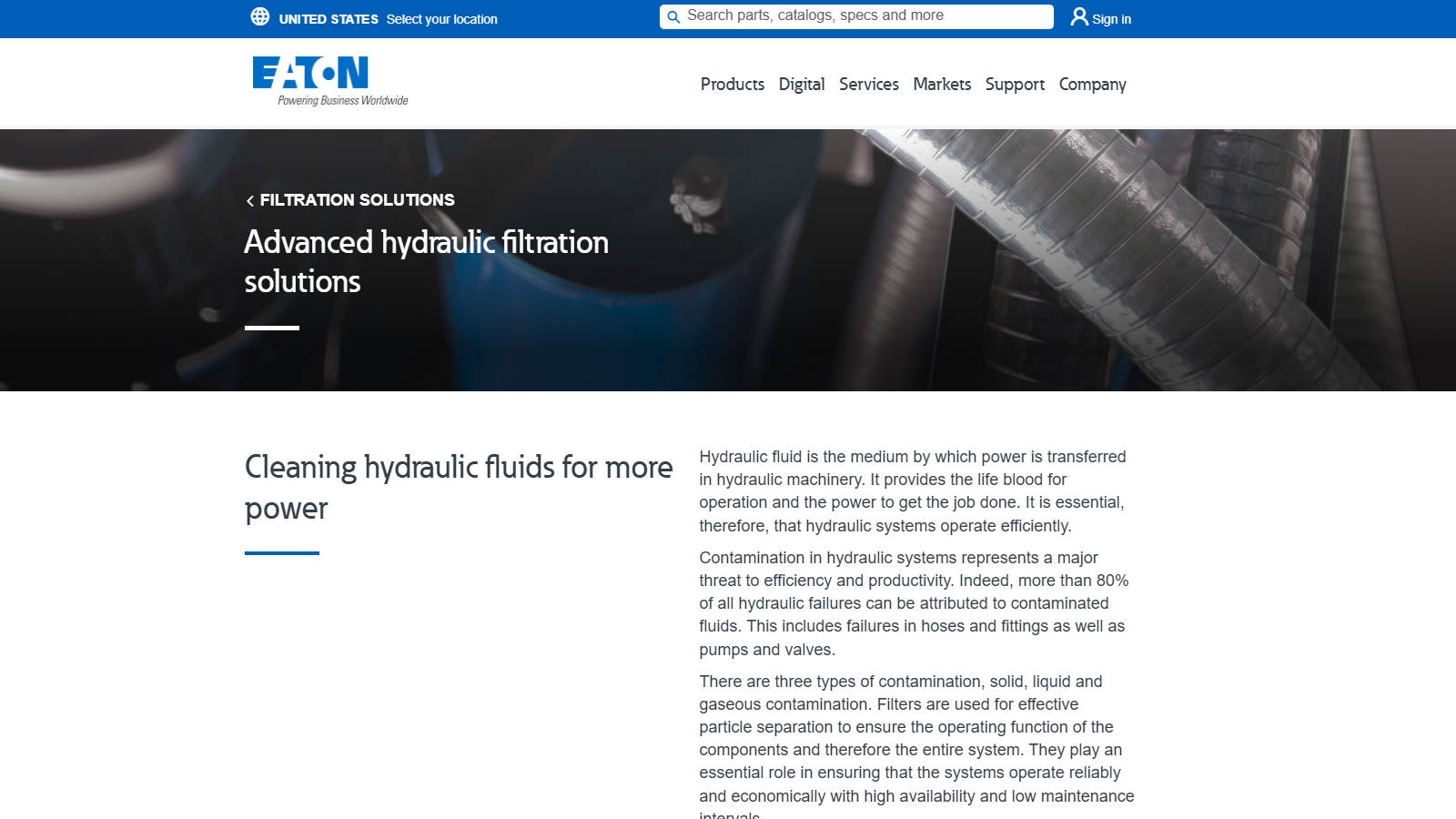Focus the search parts and catalogs field
This screenshot has width=1456, height=819.
point(864,16)
